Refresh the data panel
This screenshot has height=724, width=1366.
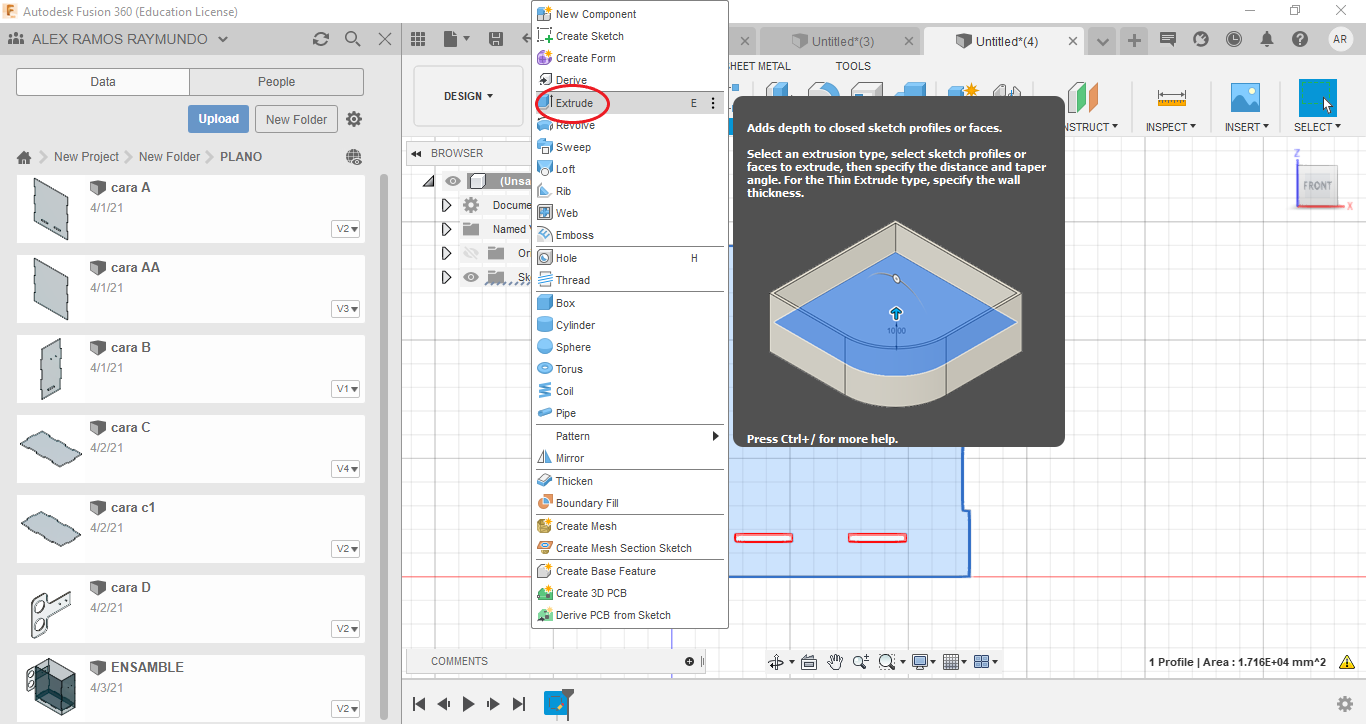(x=320, y=39)
